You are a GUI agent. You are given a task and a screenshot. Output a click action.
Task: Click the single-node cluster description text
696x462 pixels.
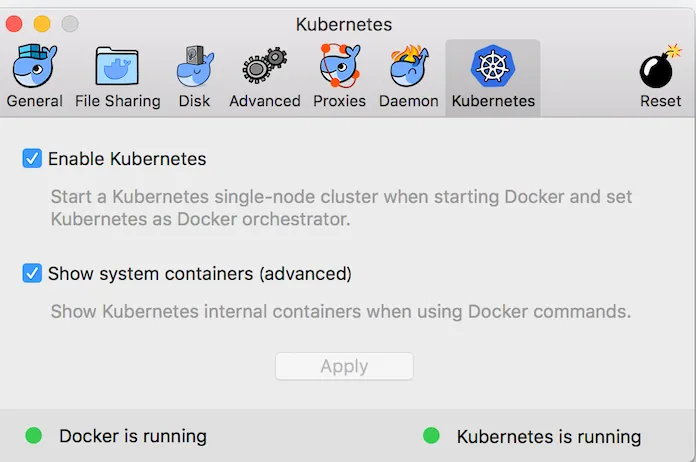(x=341, y=208)
